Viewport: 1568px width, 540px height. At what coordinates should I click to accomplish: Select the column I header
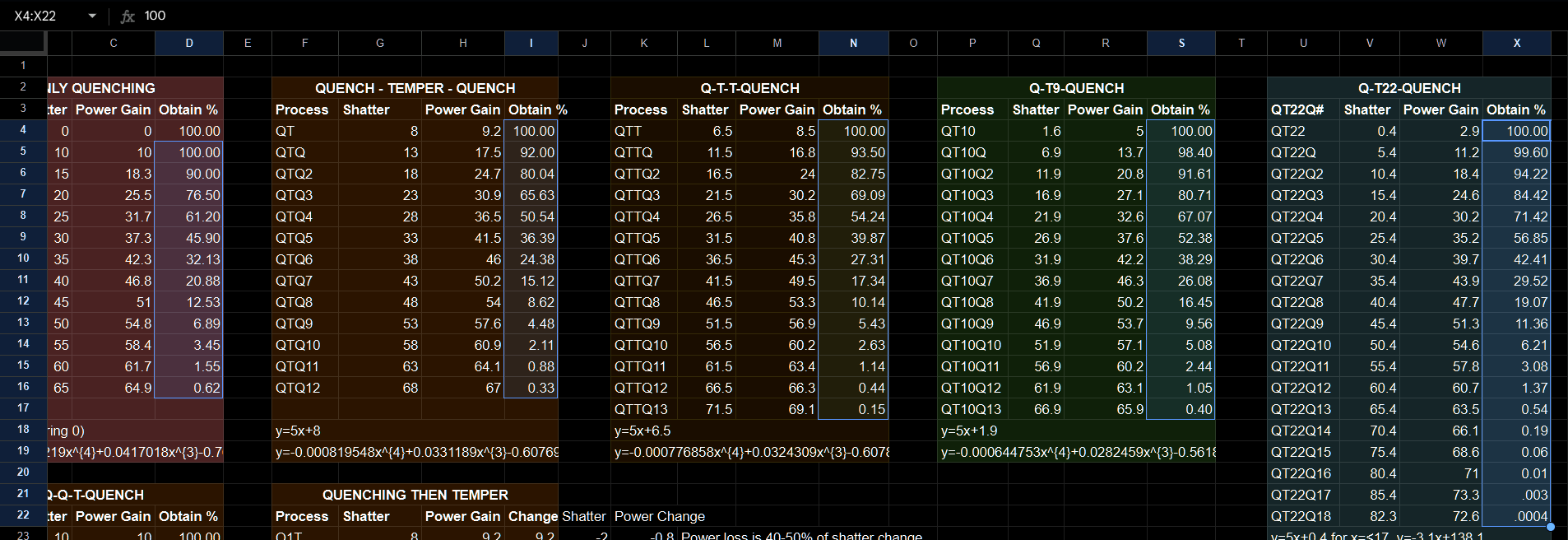click(531, 43)
